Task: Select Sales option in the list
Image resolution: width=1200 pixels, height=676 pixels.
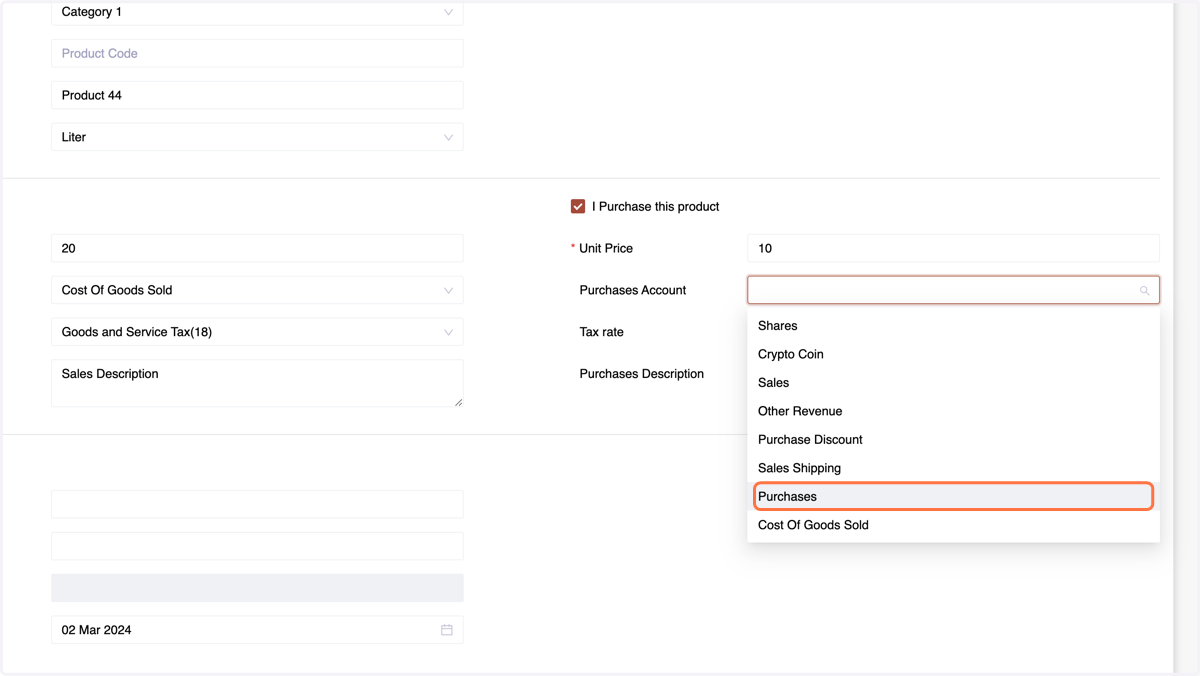Action: (x=953, y=383)
